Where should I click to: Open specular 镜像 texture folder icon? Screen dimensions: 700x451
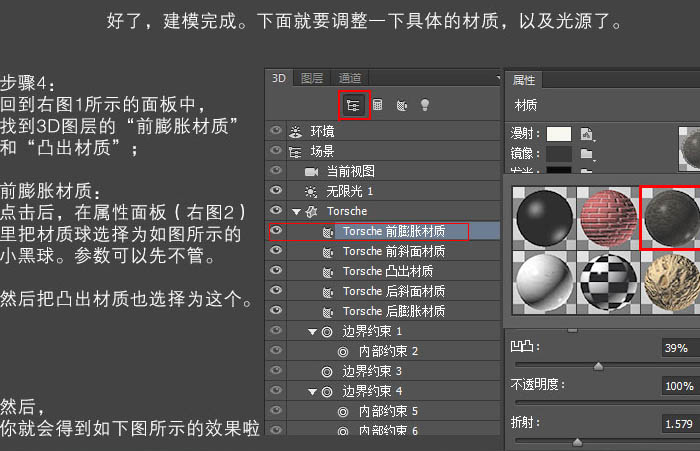[x=587, y=154]
